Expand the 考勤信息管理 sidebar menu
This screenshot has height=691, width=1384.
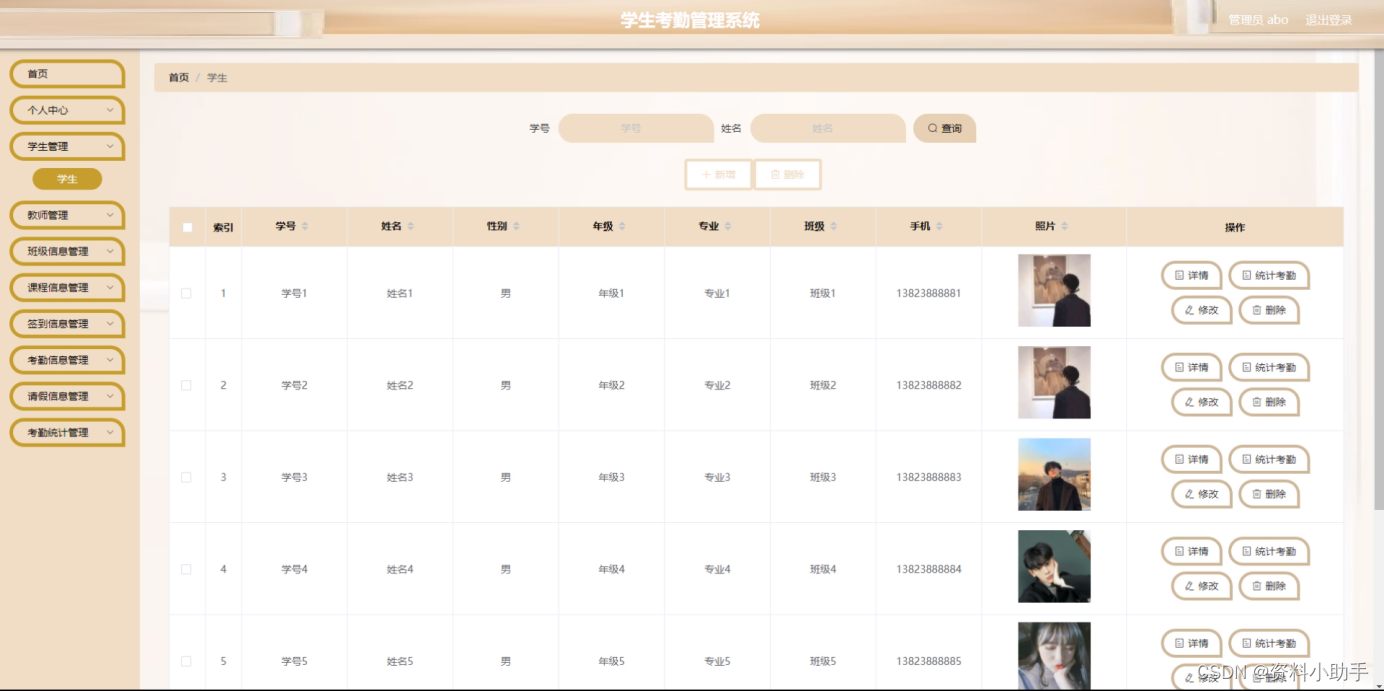(x=67, y=359)
